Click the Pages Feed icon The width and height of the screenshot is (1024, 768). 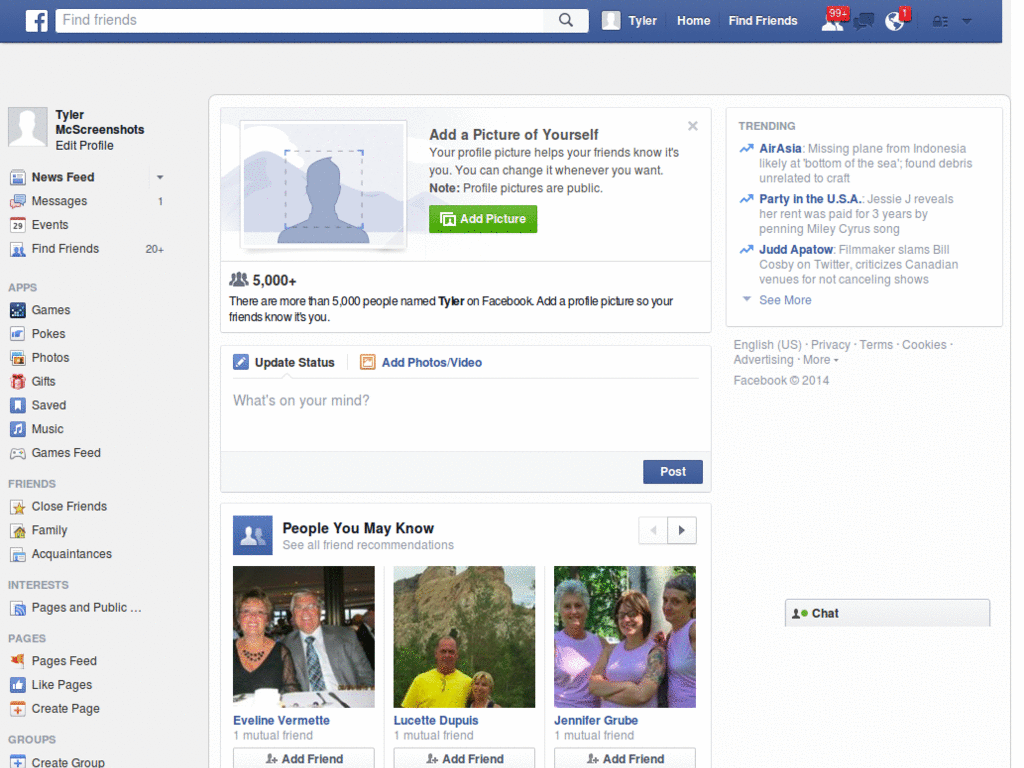pos(18,661)
